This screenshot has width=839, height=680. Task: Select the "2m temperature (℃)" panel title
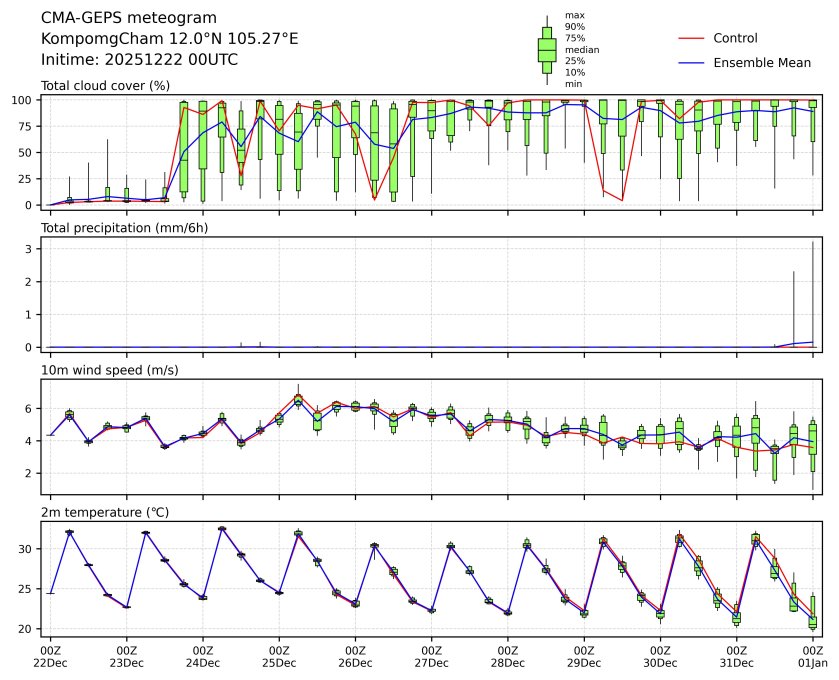click(105, 512)
